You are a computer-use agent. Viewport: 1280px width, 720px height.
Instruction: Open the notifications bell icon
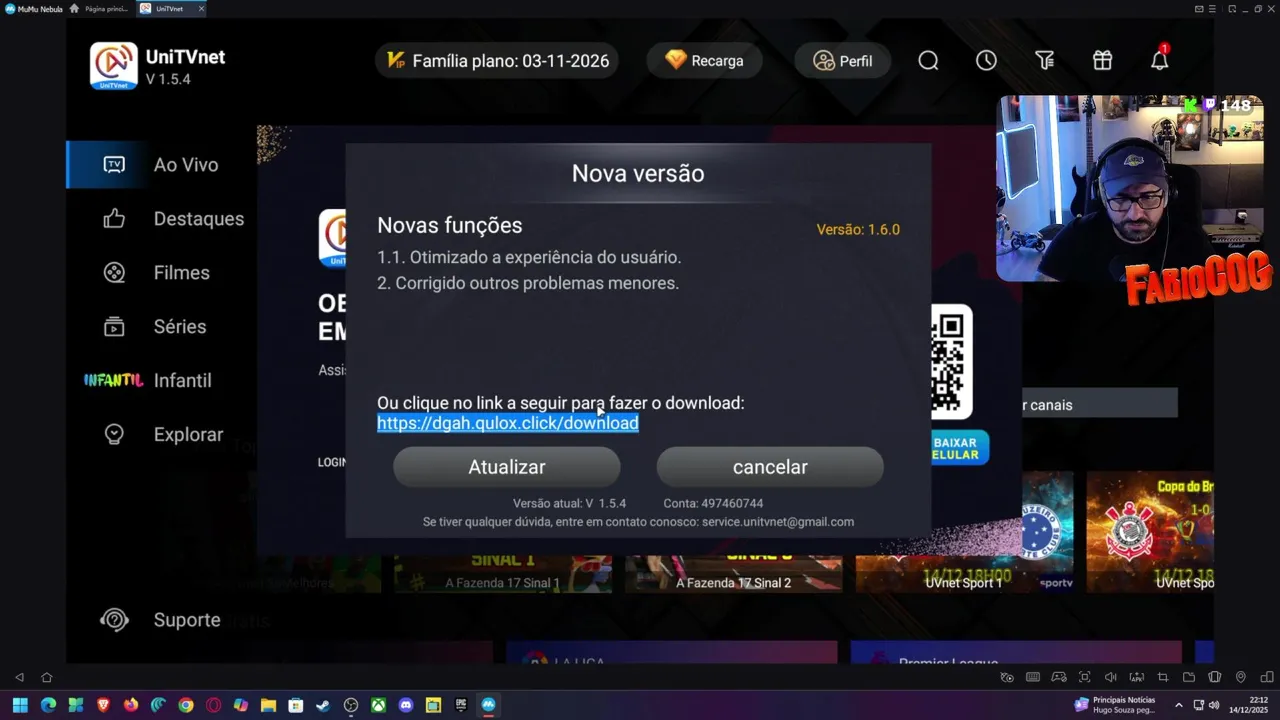point(1159,60)
